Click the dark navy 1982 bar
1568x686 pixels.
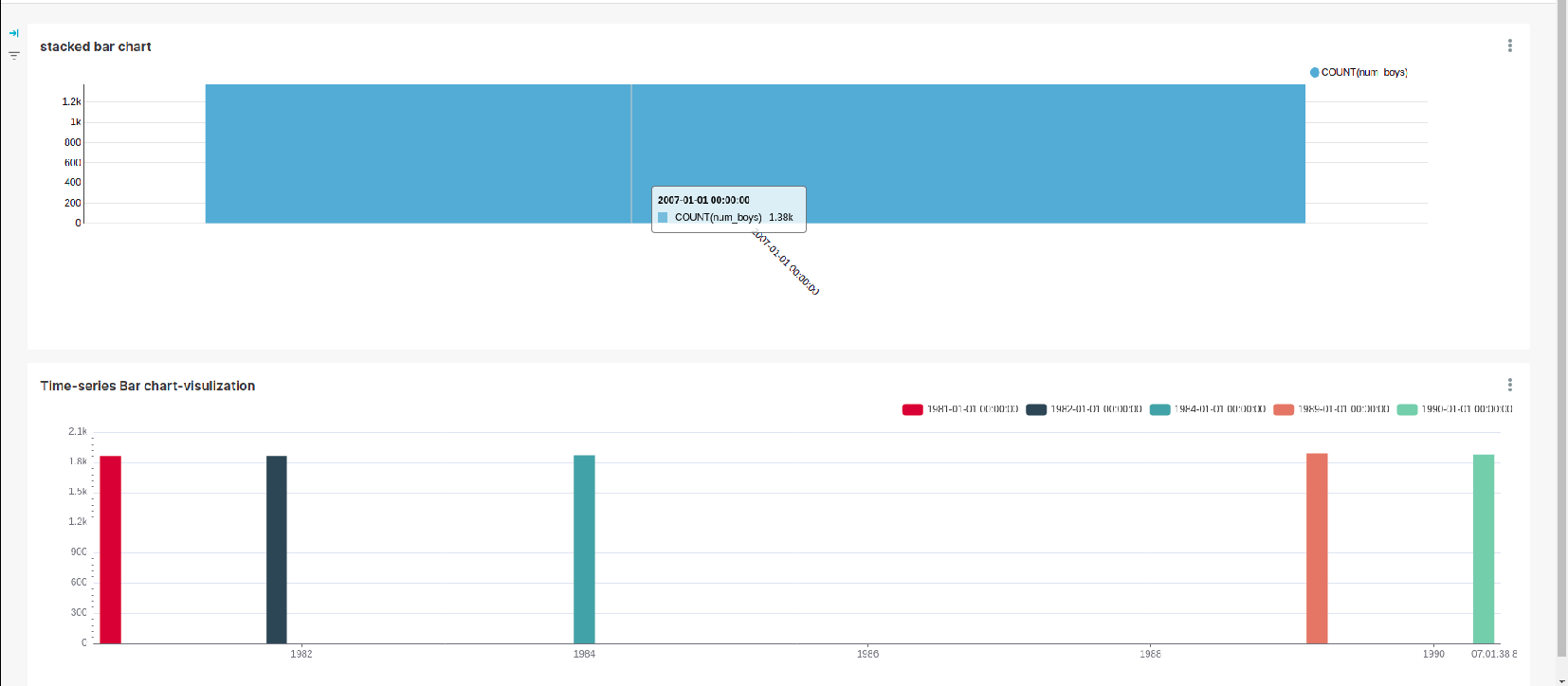[x=277, y=550]
